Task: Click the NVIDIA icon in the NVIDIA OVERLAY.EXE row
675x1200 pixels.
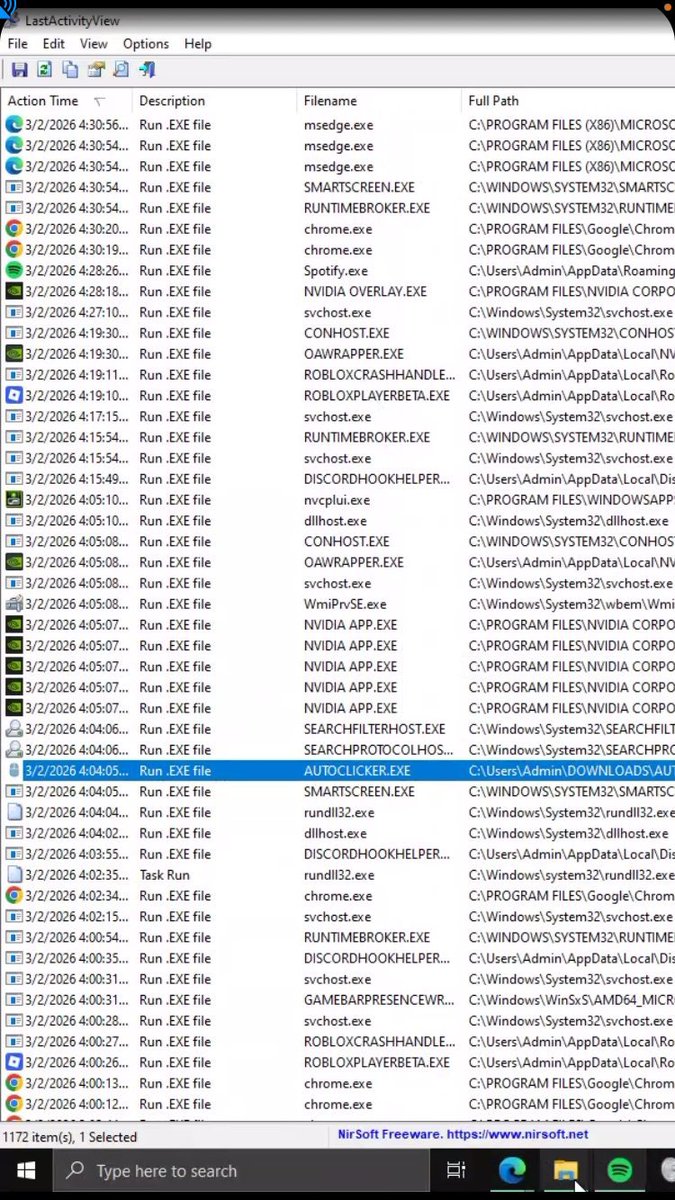Action: [14, 292]
